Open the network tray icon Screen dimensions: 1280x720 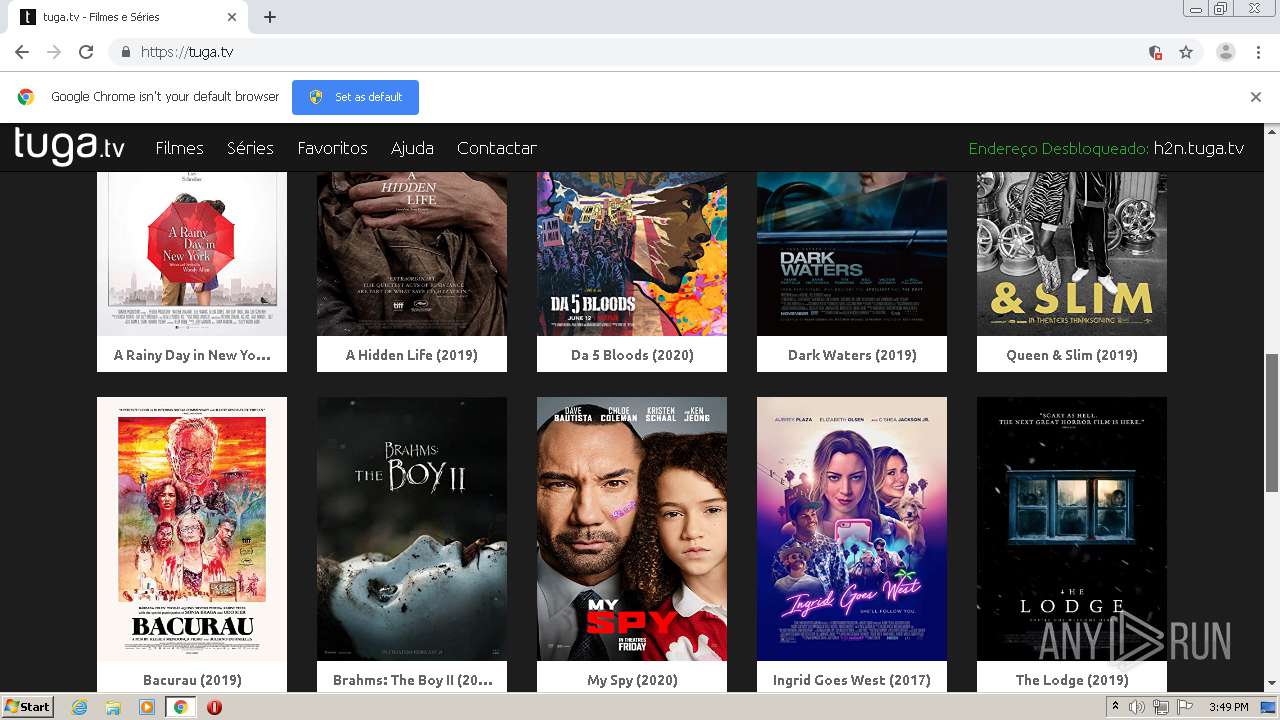1161,707
